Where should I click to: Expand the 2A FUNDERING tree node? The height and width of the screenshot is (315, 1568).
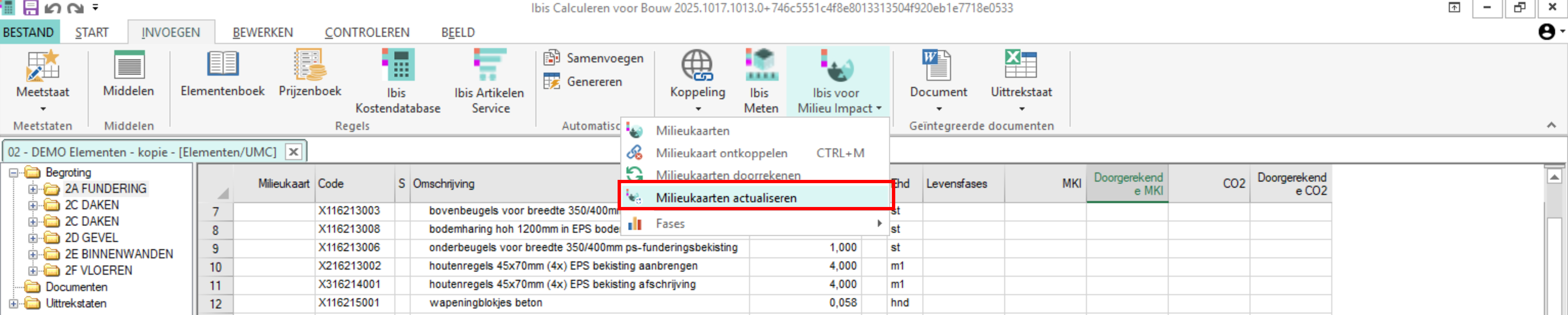pyautogui.click(x=33, y=189)
